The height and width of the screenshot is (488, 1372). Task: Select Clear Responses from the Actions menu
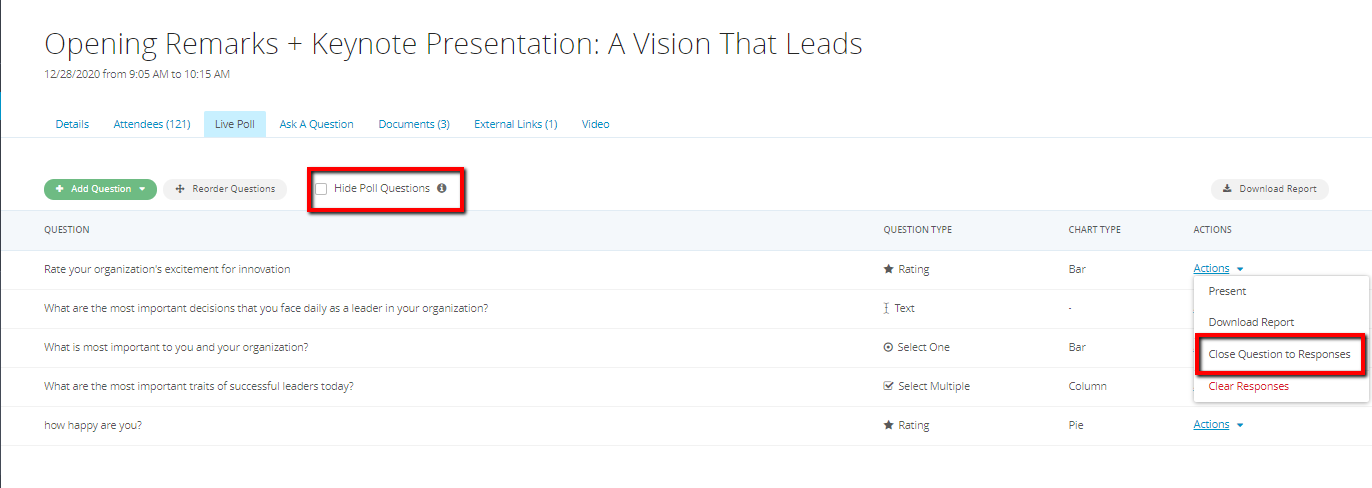(x=1248, y=386)
